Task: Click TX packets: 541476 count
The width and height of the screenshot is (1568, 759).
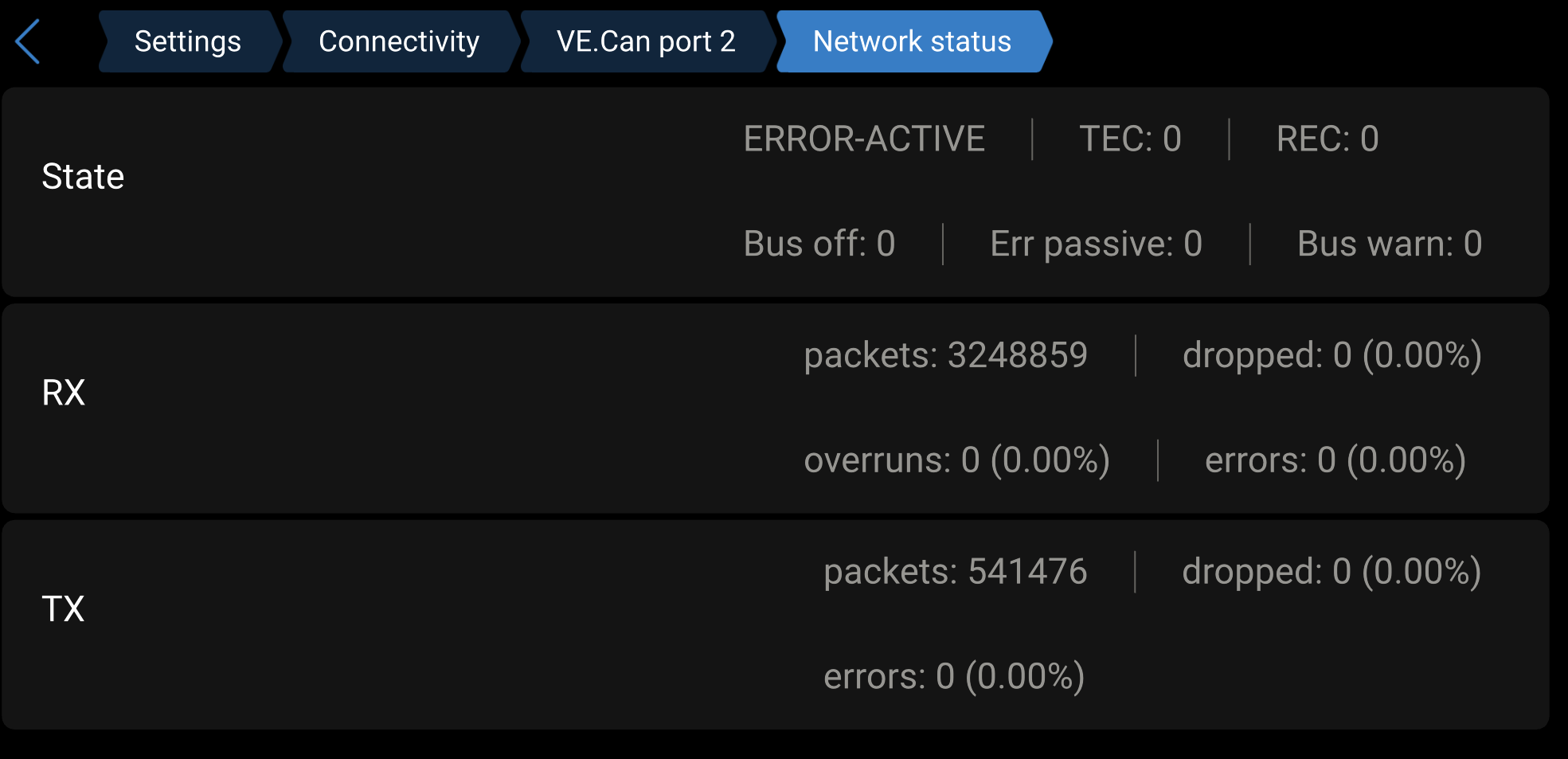Action: 955,572
